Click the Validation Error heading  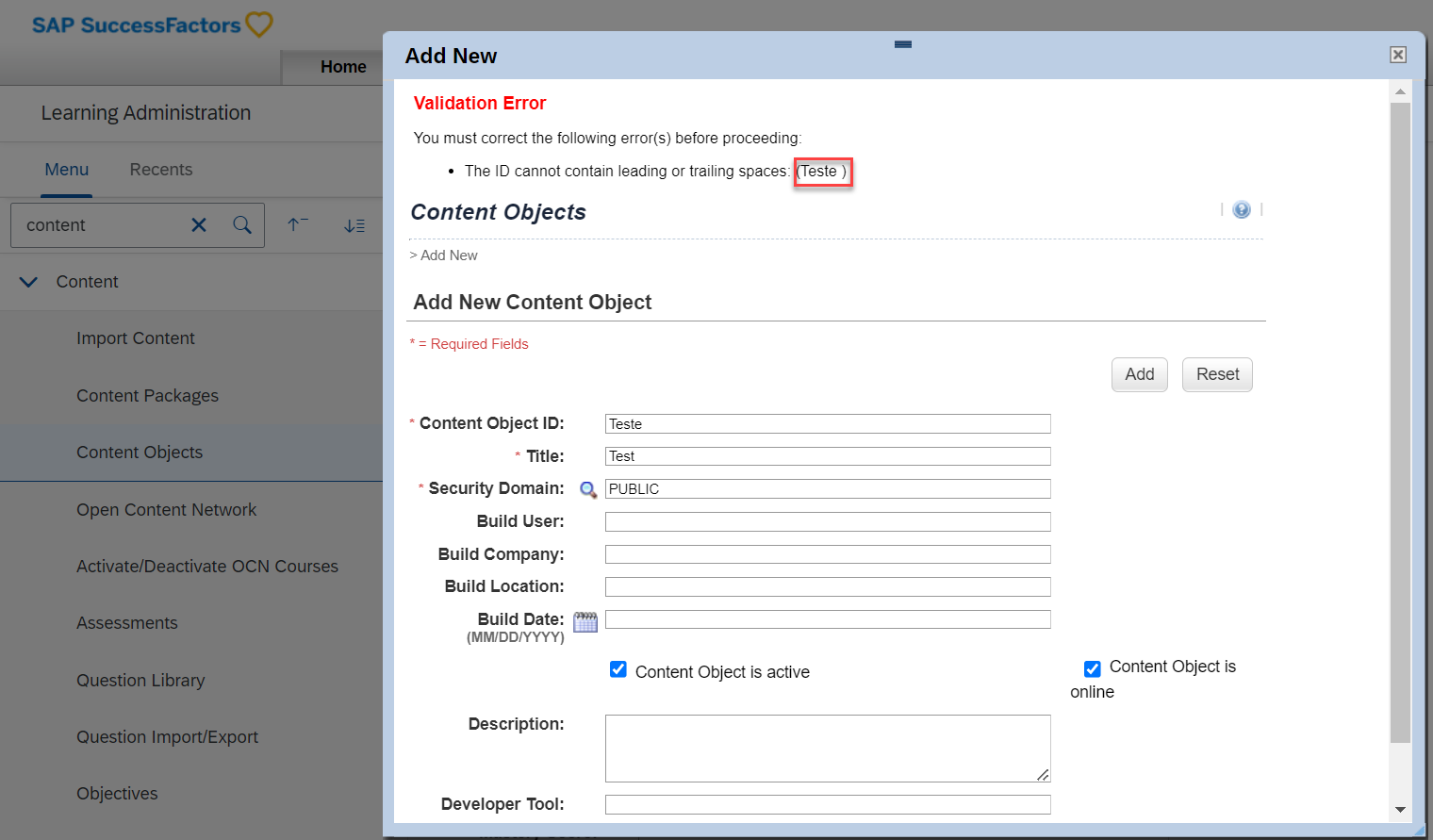[480, 104]
